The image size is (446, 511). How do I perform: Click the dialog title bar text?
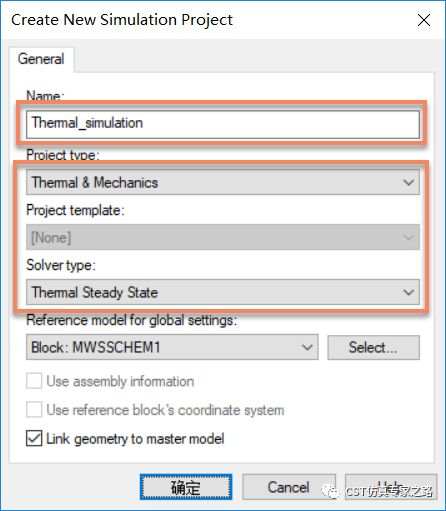point(122,20)
